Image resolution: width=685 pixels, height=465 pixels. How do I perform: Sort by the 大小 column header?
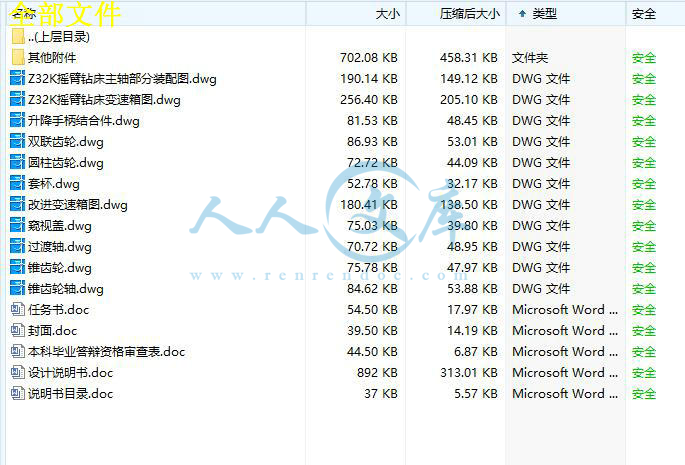387,14
